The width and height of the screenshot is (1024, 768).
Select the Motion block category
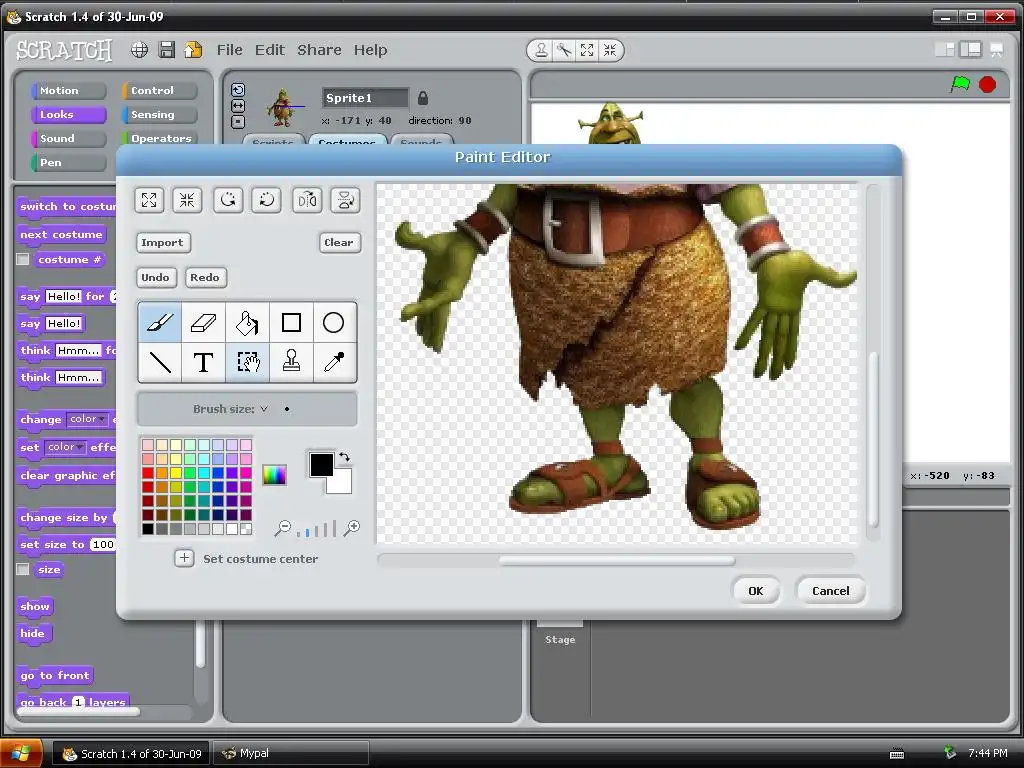click(x=68, y=91)
